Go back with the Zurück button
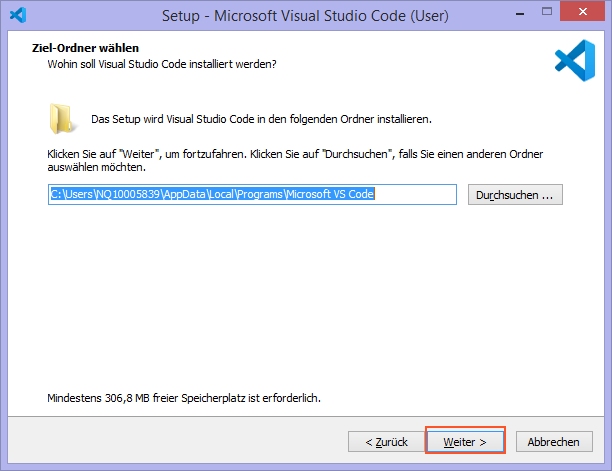Screen dimensions: 612x471 pos(386,441)
